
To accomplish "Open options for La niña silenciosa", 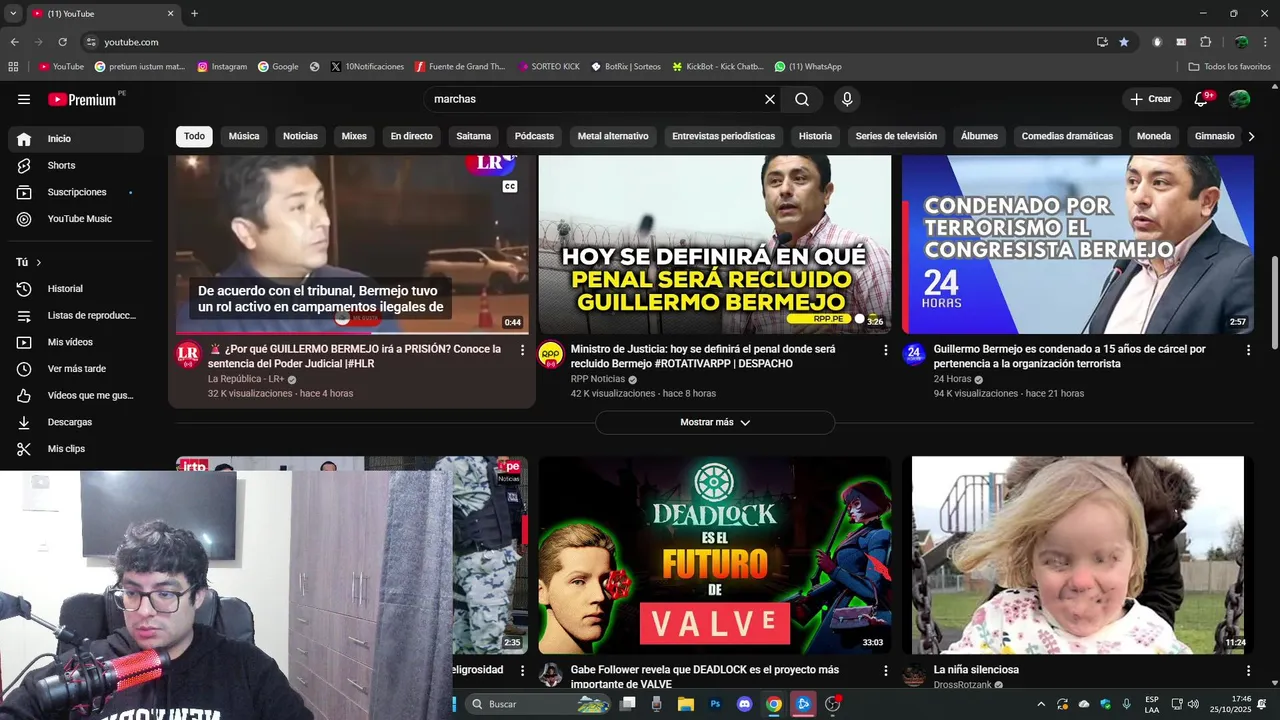I will tap(1248, 670).
